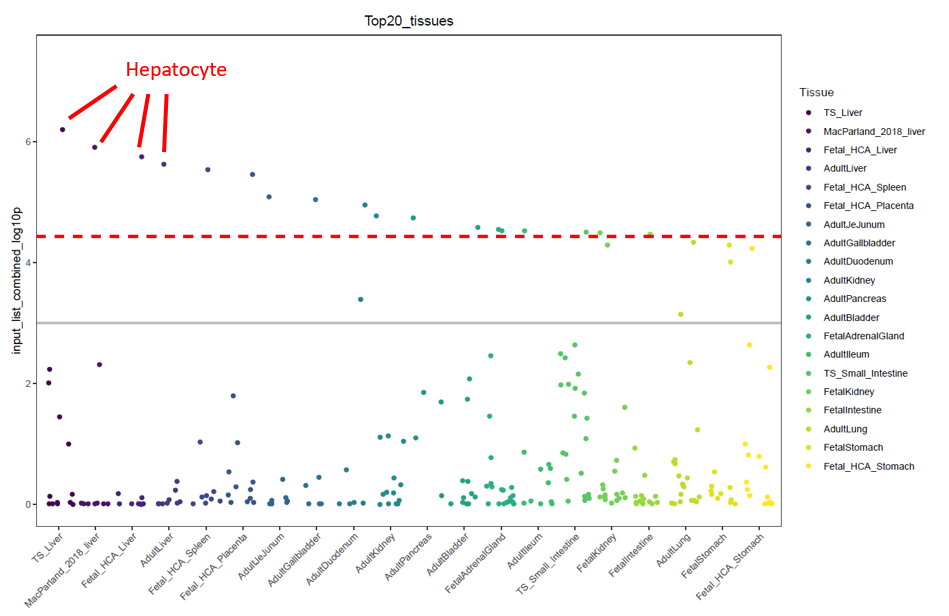Image resolution: width=949 pixels, height=616 pixels.
Task: Click the y-axis tick label 6
Action: (28, 142)
